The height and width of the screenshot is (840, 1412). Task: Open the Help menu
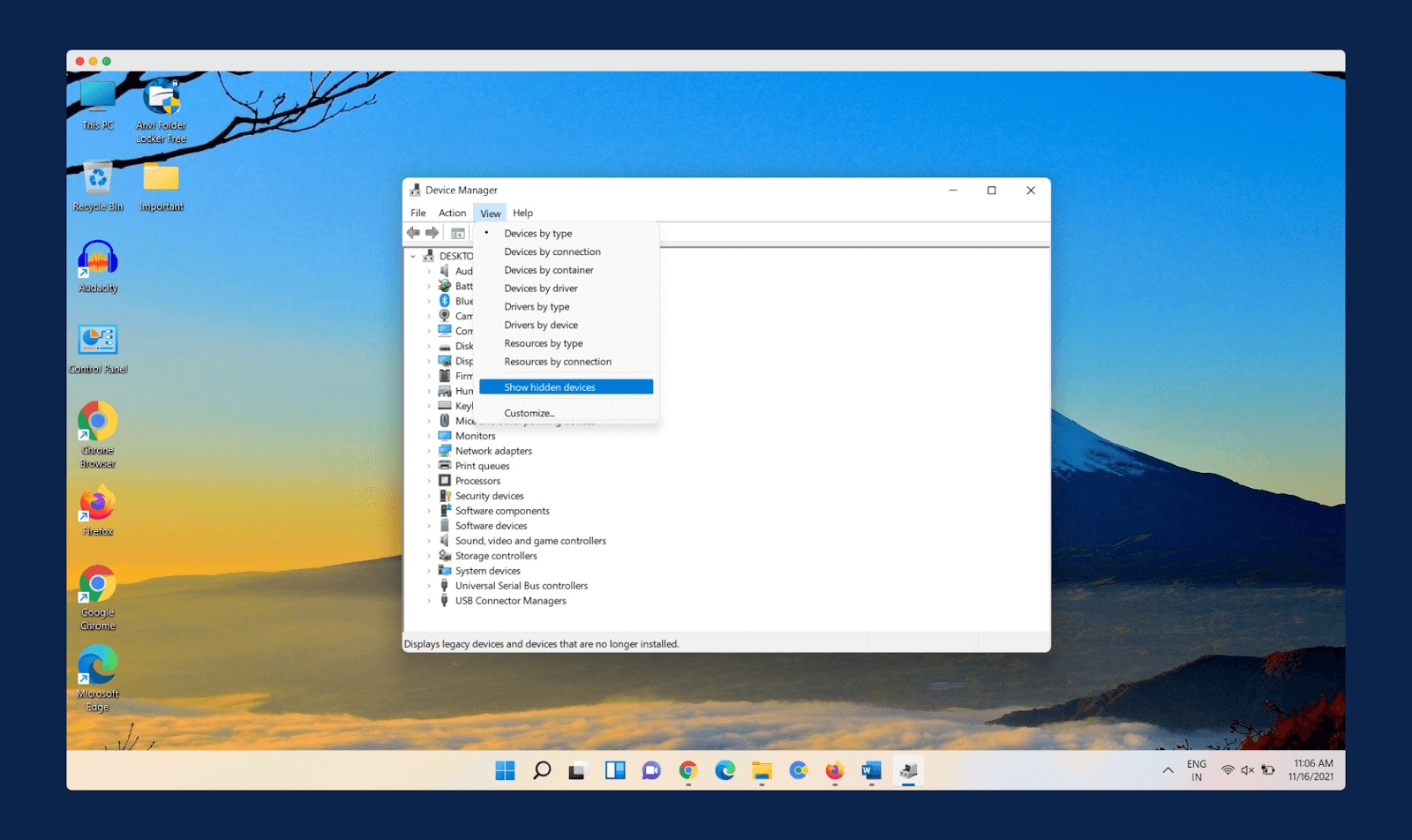522,214
